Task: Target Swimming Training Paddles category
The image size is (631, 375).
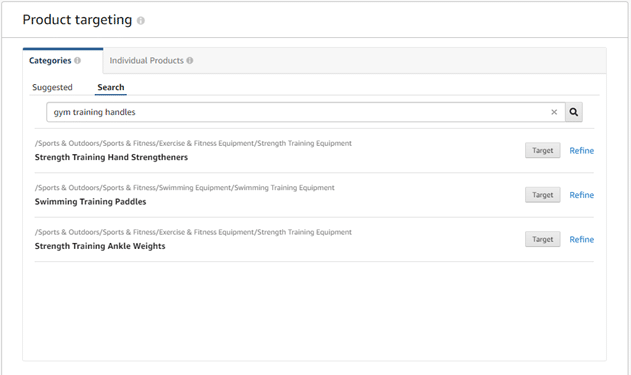Action: click(x=542, y=195)
